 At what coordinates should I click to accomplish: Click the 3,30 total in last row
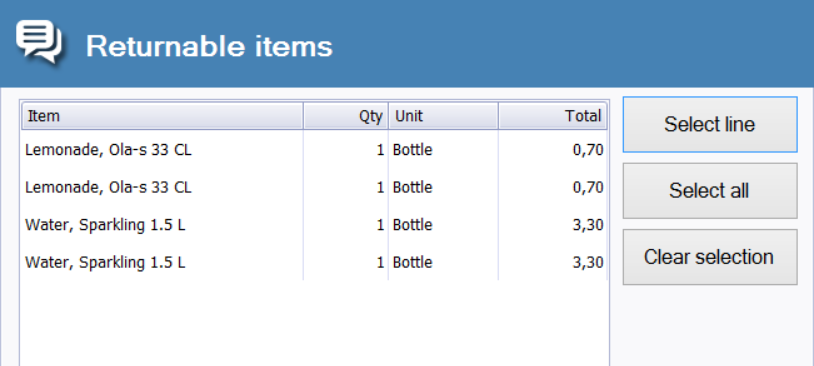(588, 263)
